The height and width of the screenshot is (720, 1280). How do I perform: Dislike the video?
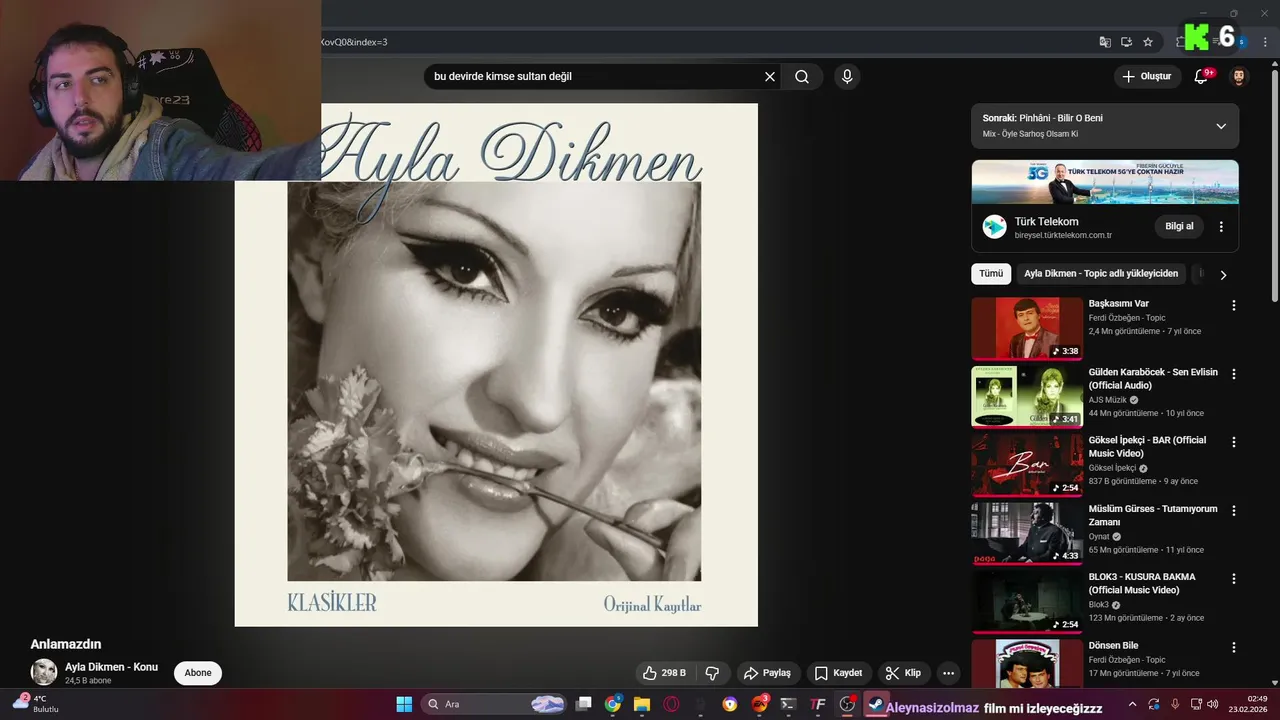[x=713, y=673]
